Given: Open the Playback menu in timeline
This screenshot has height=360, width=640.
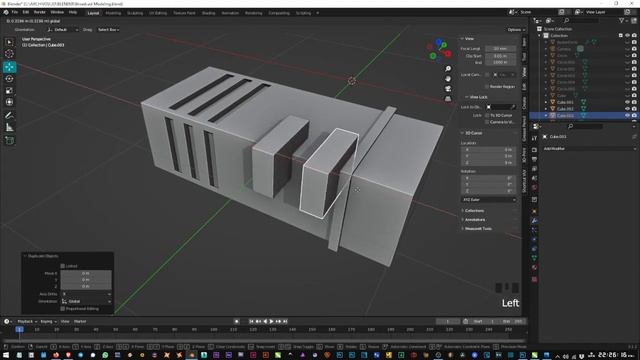Looking at the screenshot, I should tap(27, 322).
